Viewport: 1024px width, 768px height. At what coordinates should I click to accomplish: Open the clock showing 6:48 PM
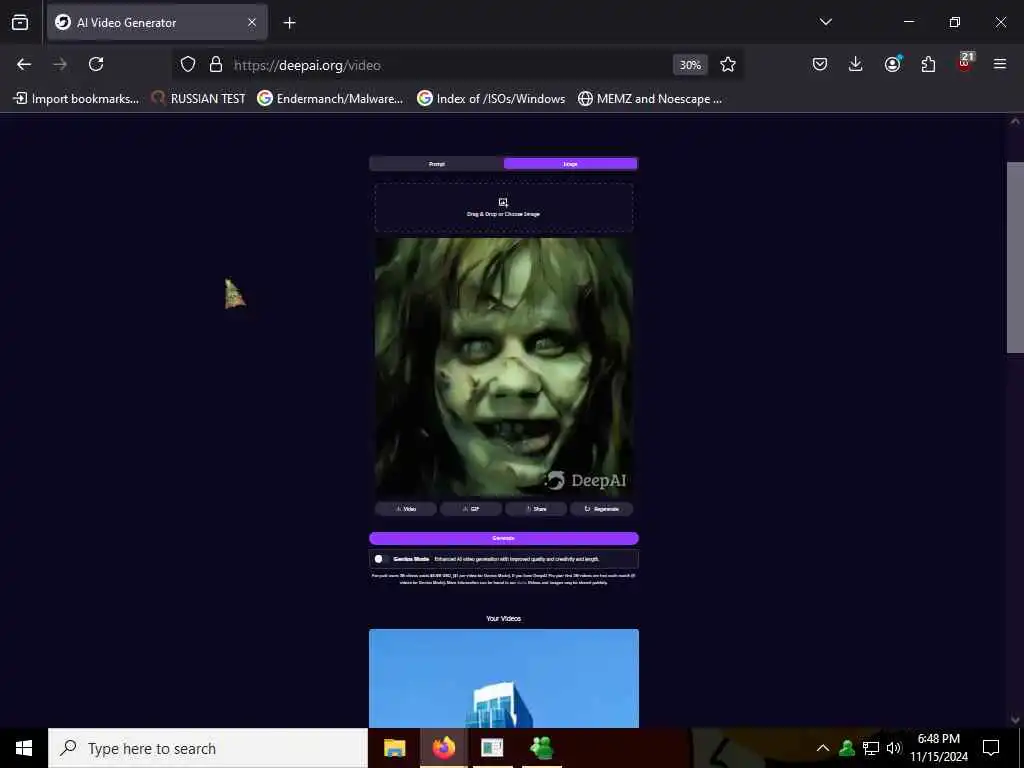939,748
